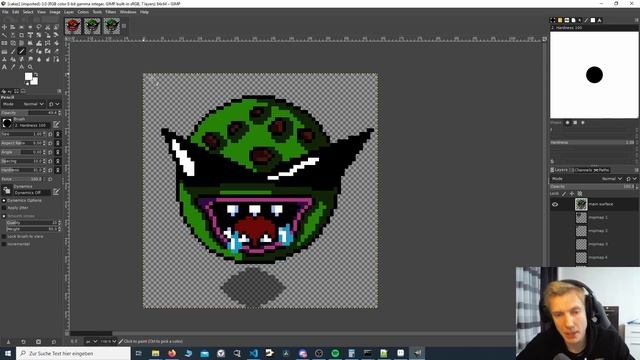Viewport: 640px width, 360px height.
Task: Select the Paintbrush tool beside Pencil
Action: tap(13, 51)
